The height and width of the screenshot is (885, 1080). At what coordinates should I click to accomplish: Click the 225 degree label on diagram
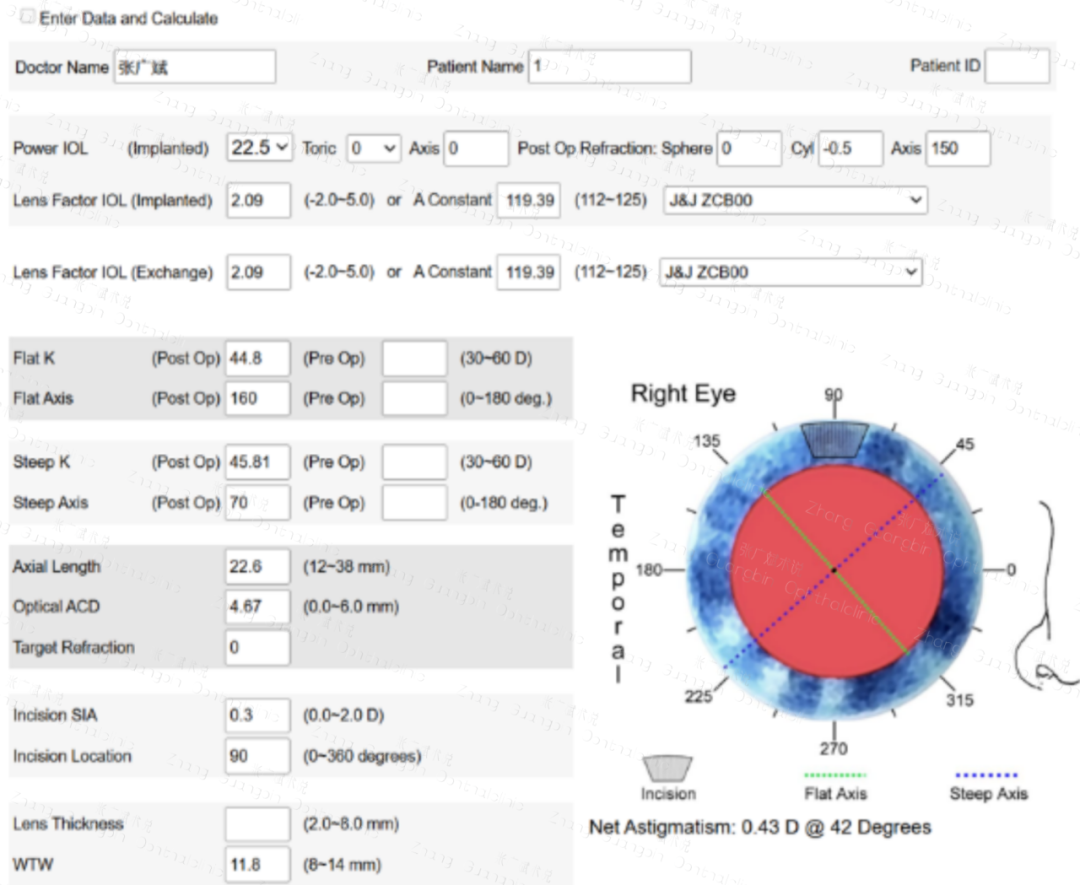click(698, 696)
